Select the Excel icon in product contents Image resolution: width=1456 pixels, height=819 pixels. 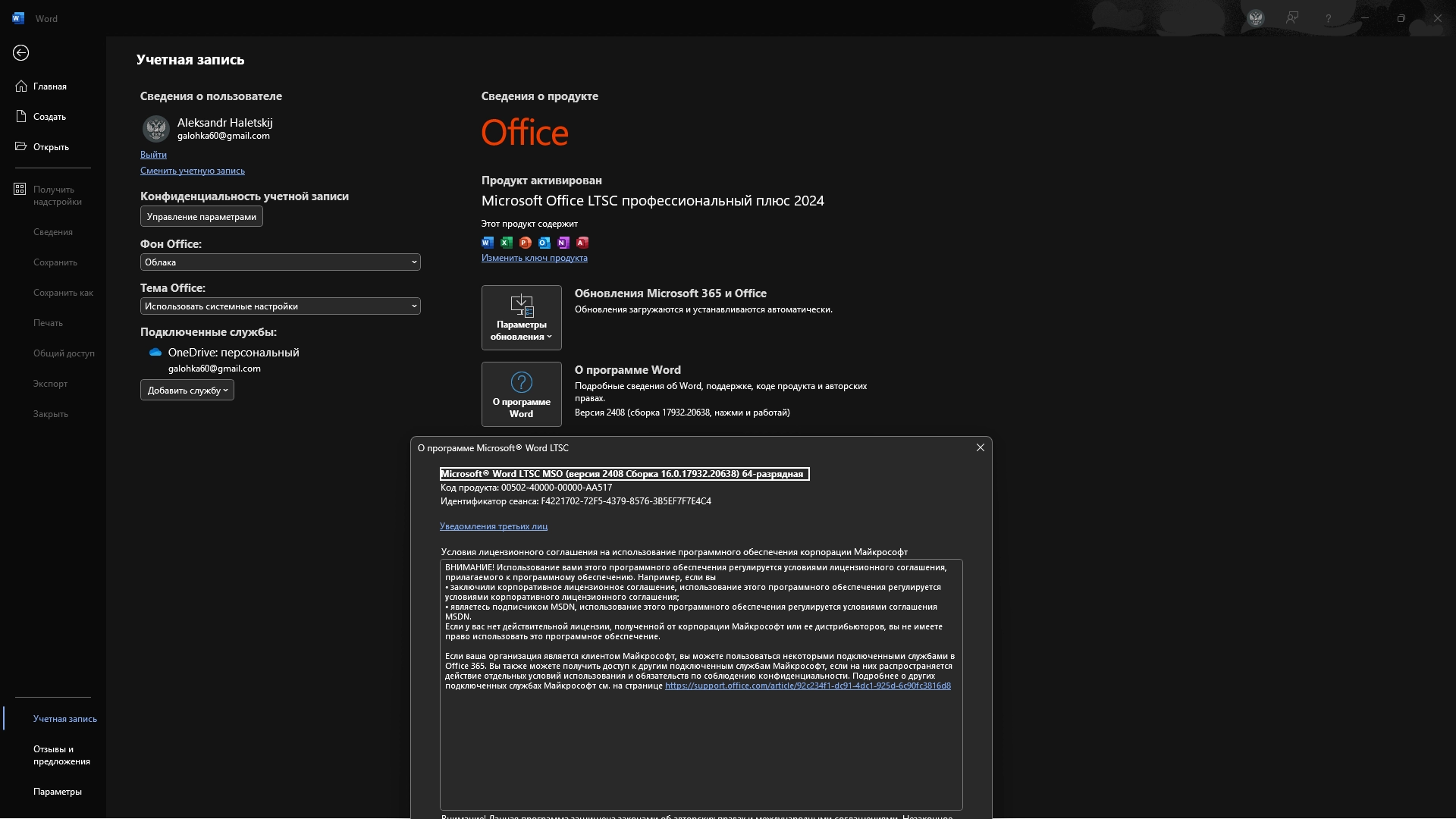click(x=507, y=242)
